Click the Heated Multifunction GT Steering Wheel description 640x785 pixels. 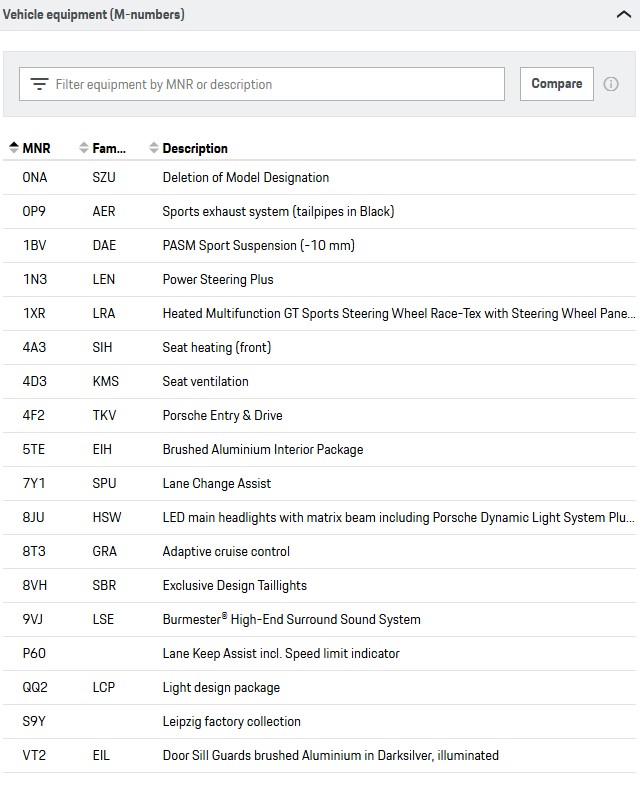pyautogui.click(x=398, y=313)
